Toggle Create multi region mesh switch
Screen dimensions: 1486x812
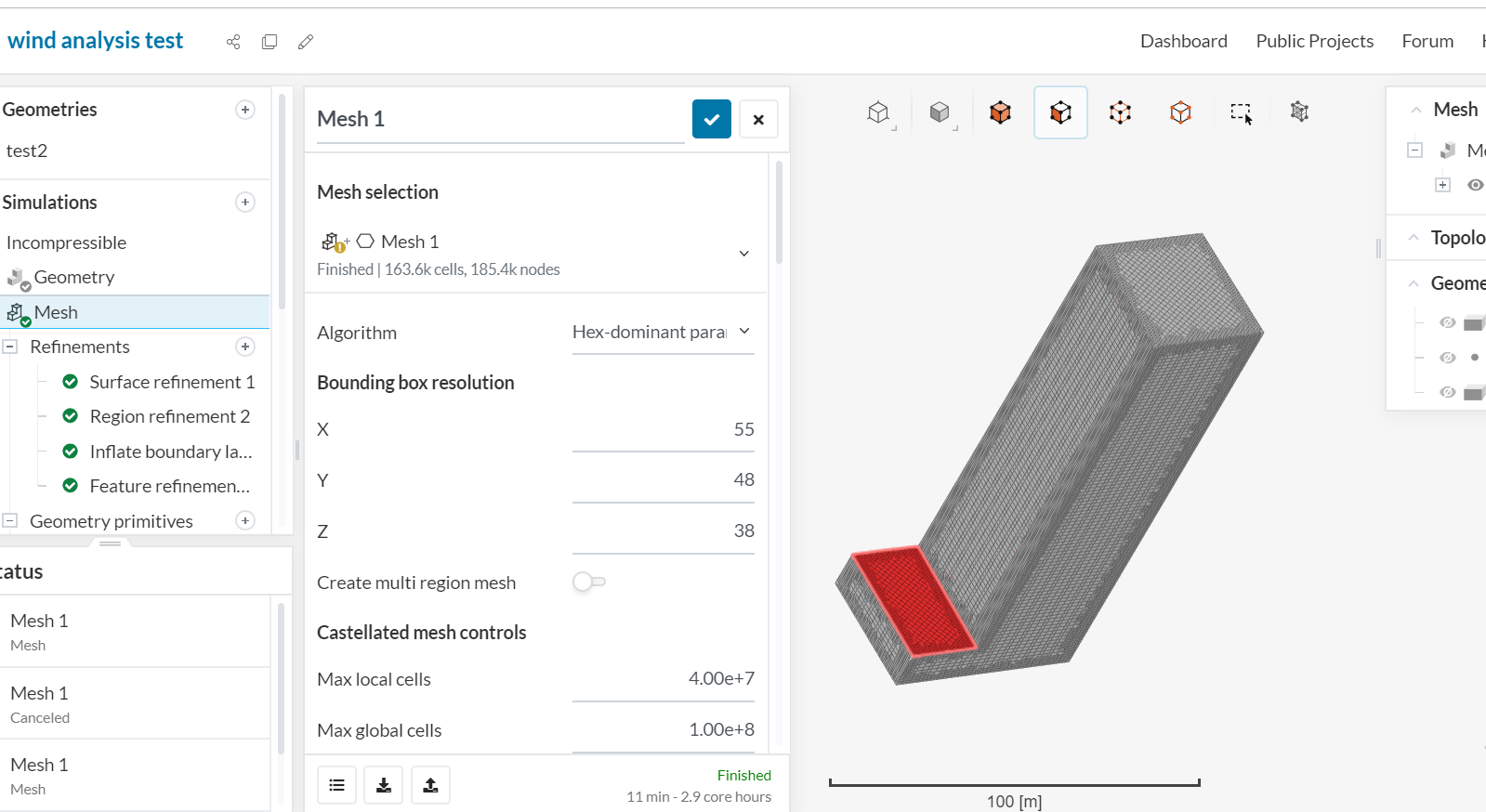[x=589, y=582]
